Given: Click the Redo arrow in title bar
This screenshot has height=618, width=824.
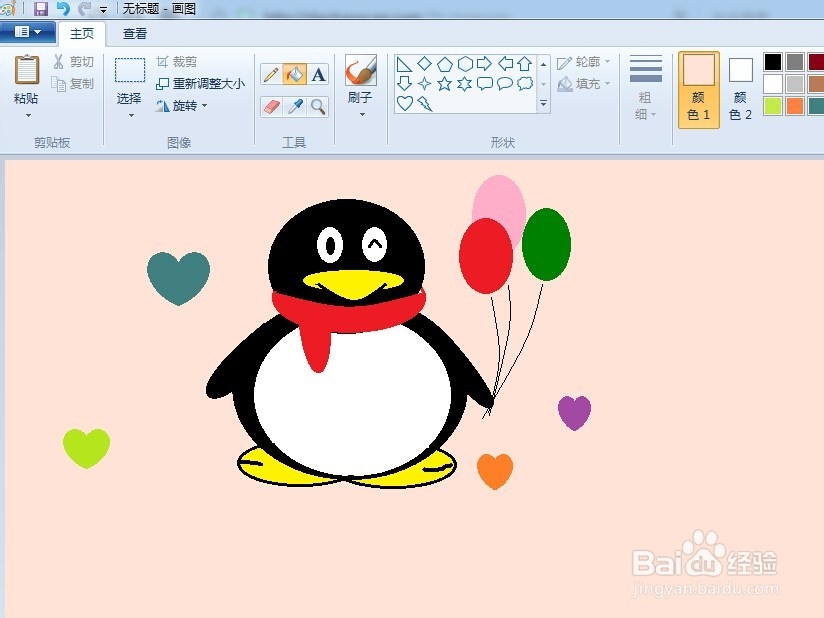Looking at the screenshot, I should pos(84,8).
